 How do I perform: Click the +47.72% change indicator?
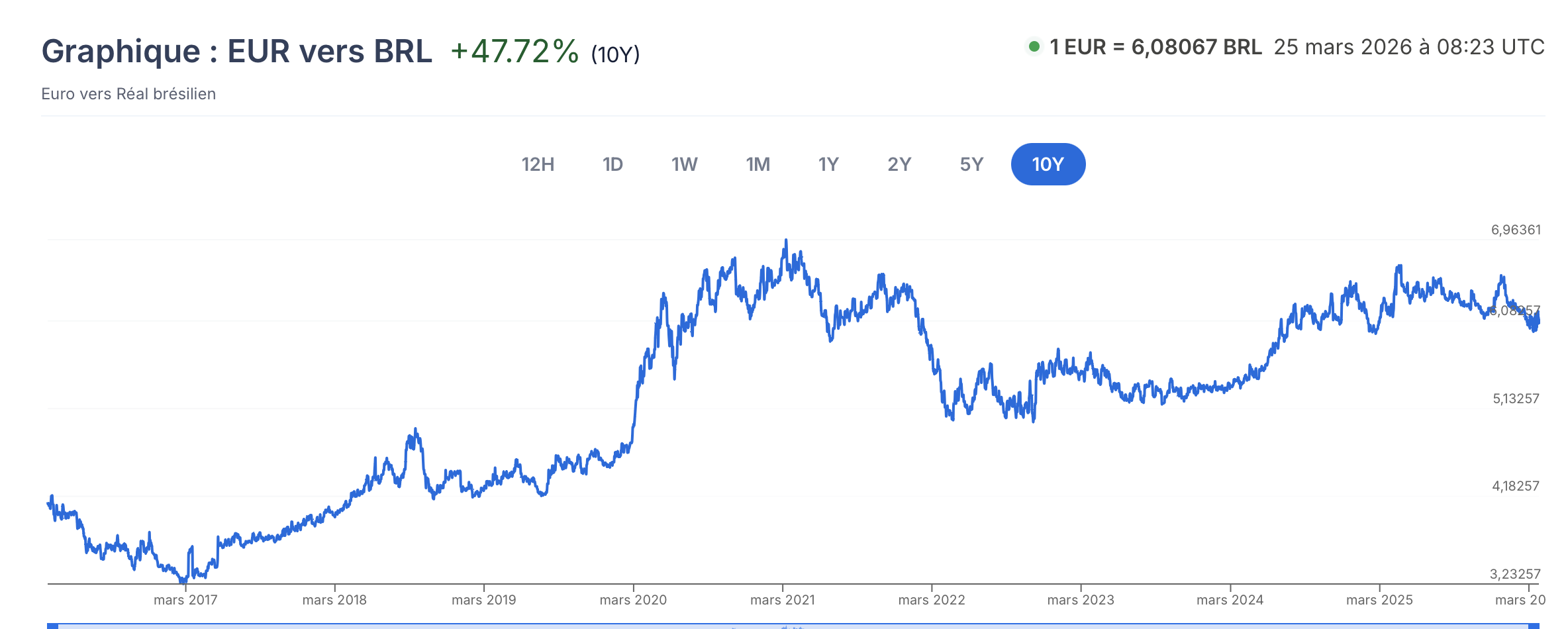pos(514,52)
